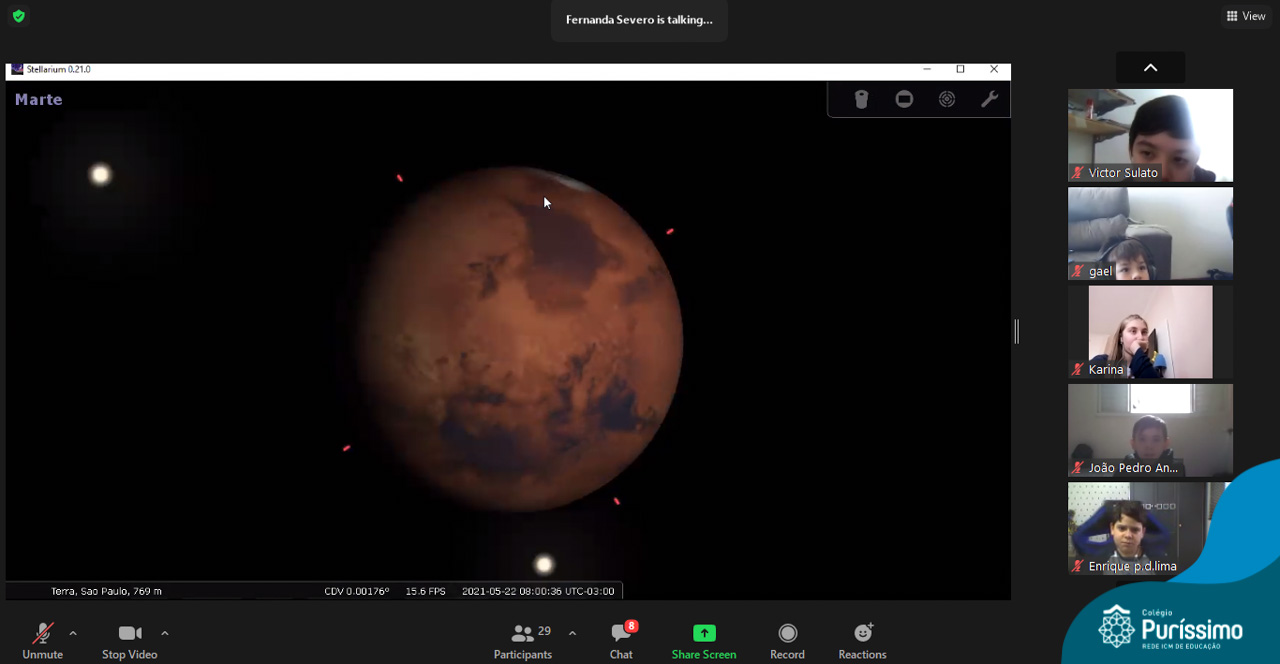Open the Chat panel
Viewport: 1280px width, 664px height.
621,640
